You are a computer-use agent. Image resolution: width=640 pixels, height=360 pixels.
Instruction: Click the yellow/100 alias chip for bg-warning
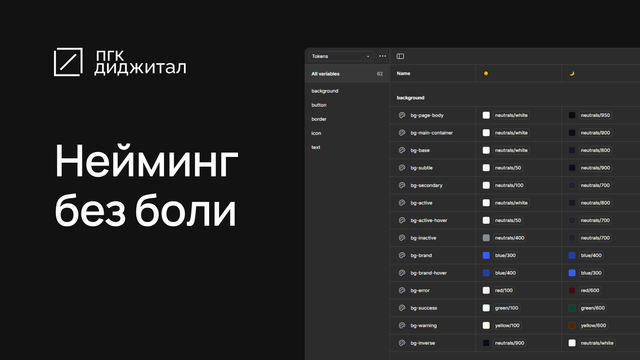coord(507,326)
